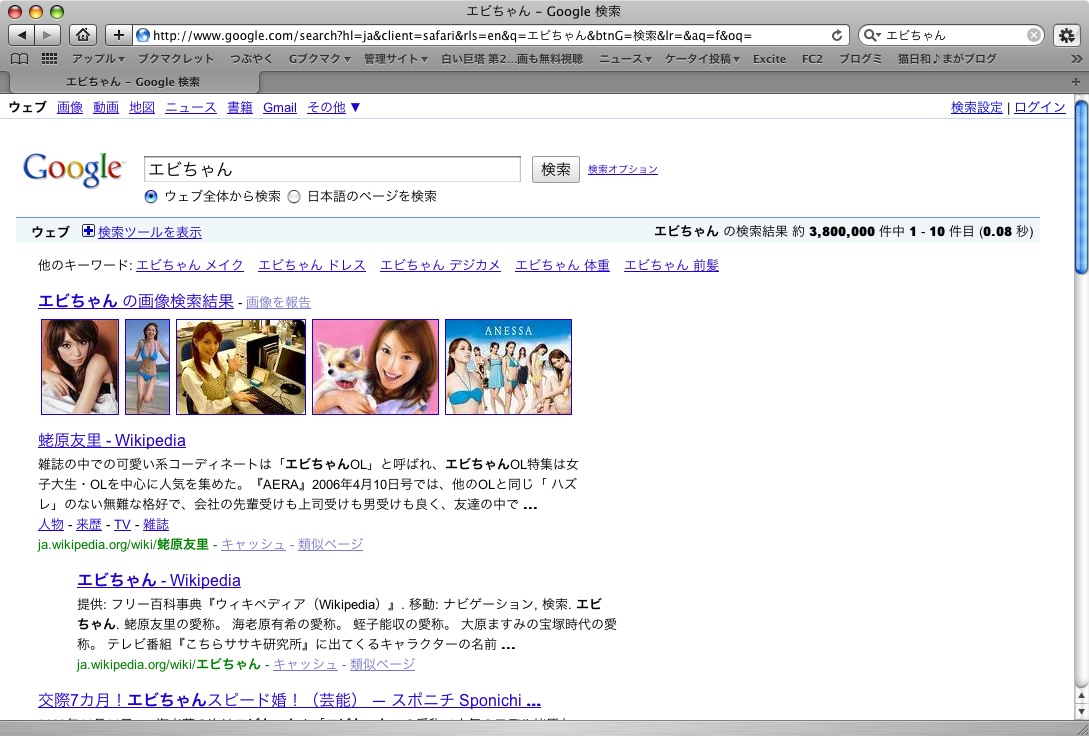The image size is (1089, 736).
Task: Open the ニュース bookmarks dropdown
Action: [625, 59]
